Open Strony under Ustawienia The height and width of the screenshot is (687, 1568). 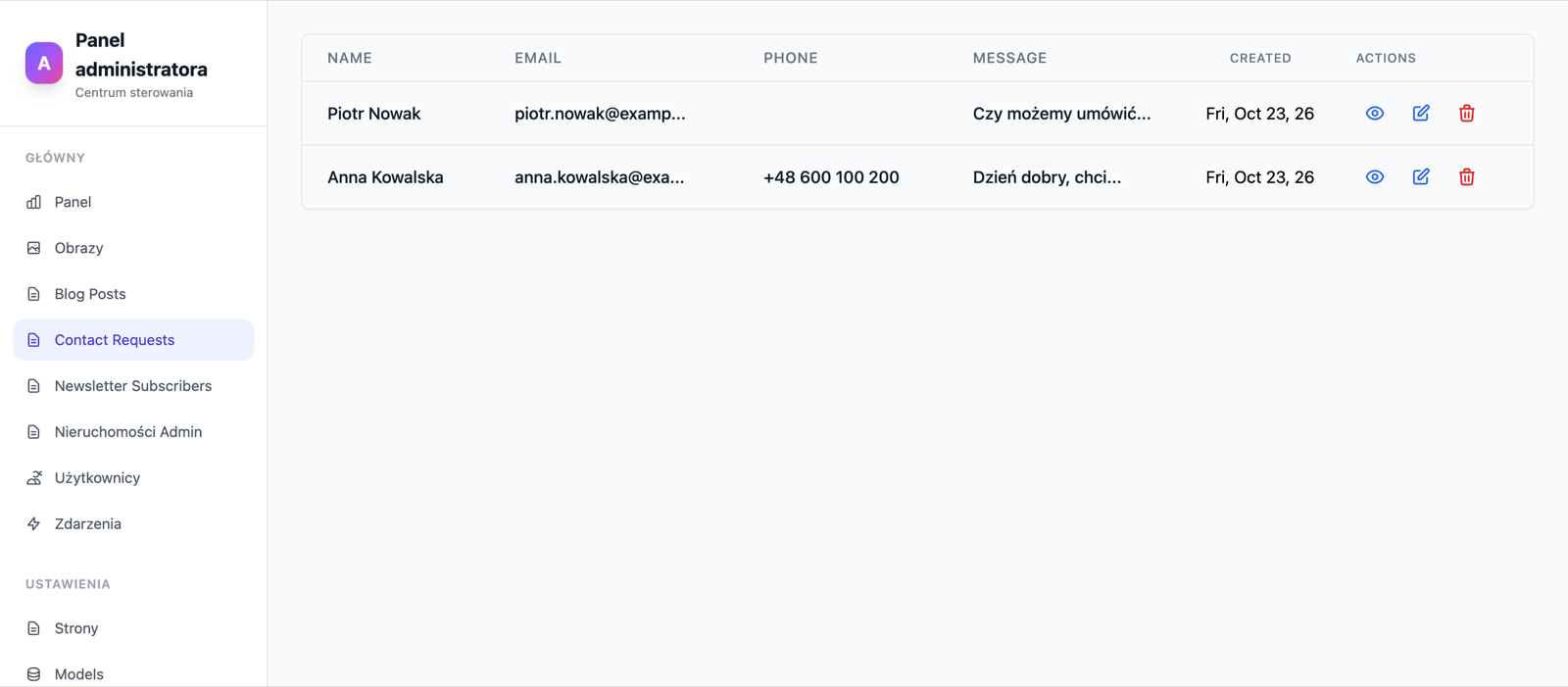click(133, 628)
